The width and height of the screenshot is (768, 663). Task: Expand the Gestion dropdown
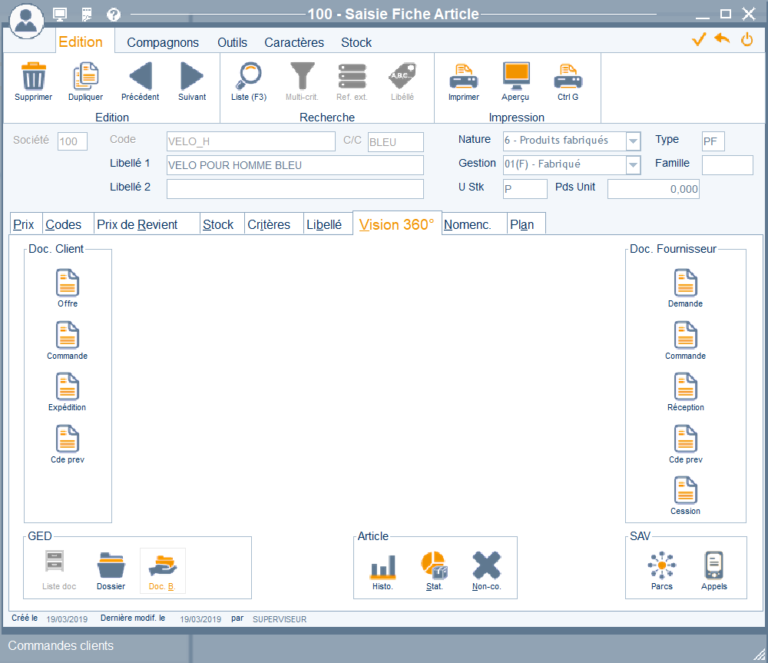click(633, 165)
